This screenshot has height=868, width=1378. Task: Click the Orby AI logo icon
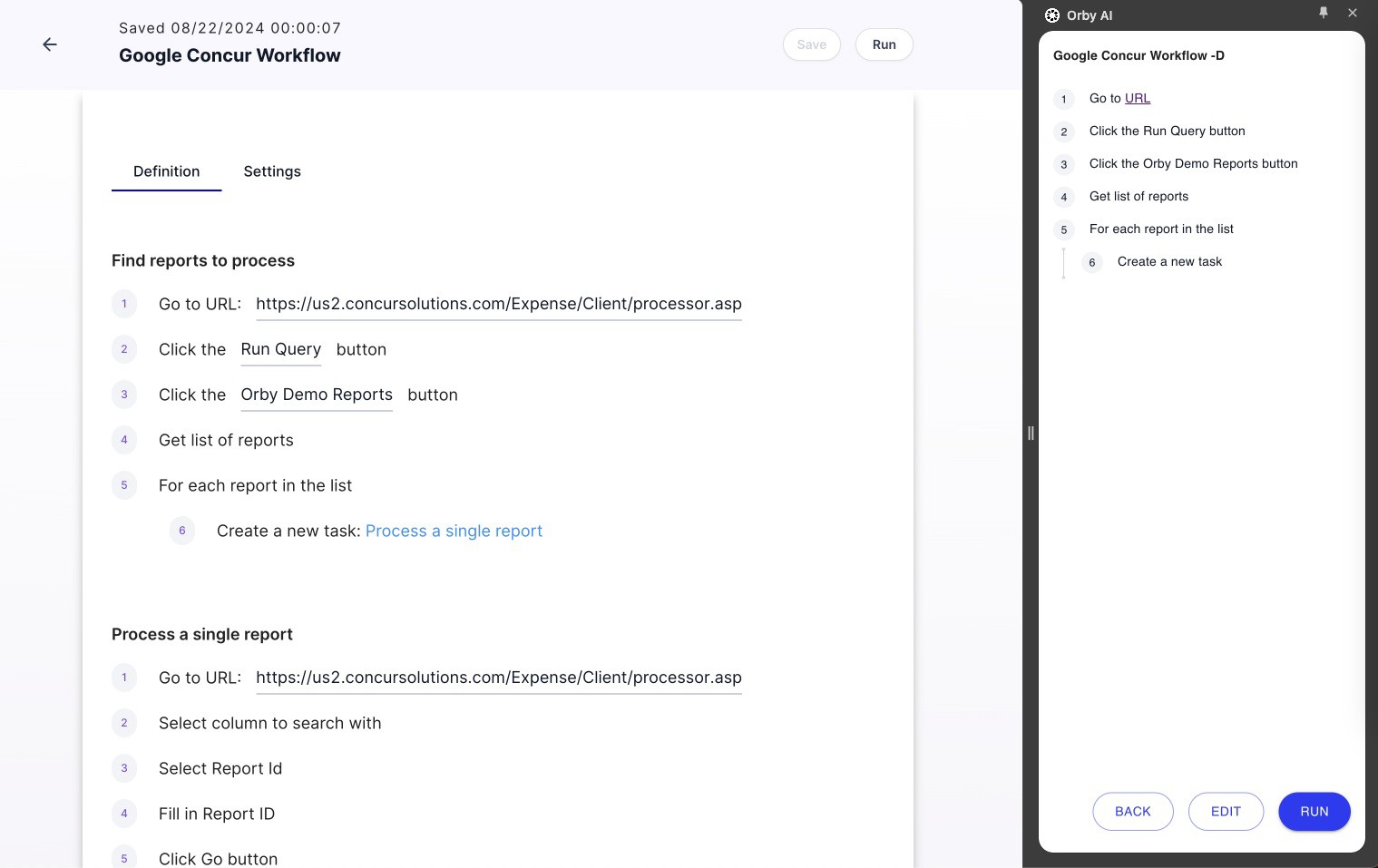pyautogui.click(x=1052, y=15)
